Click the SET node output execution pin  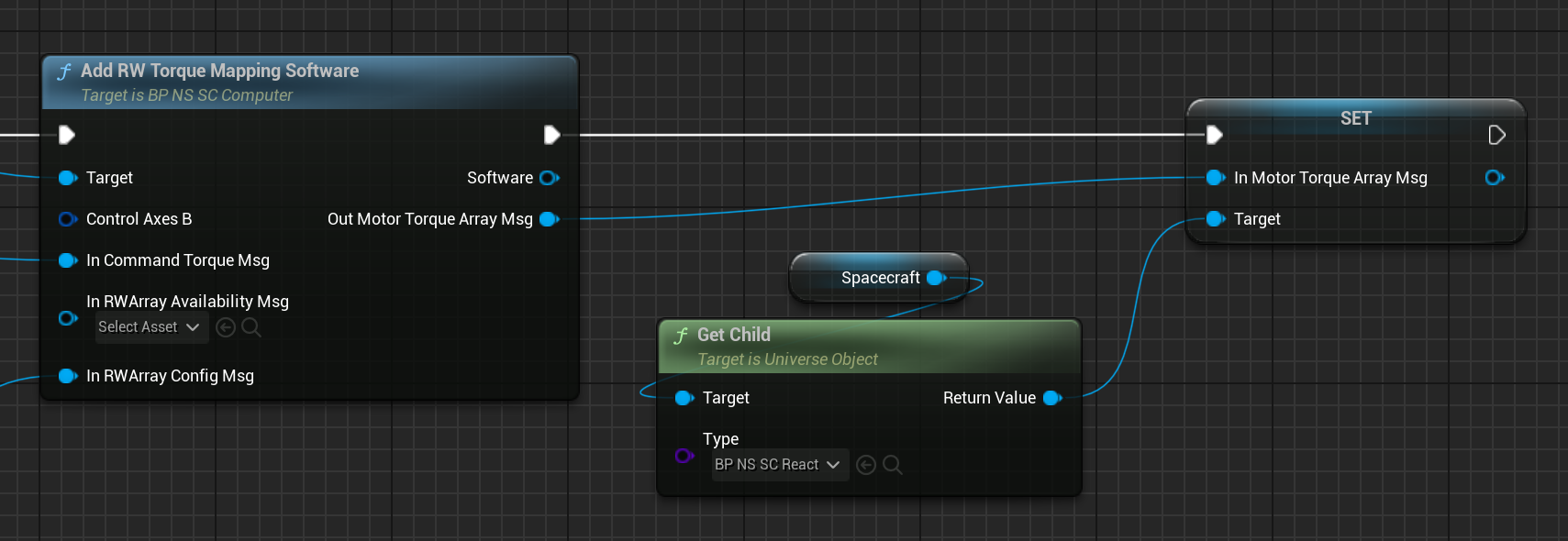click(x=1496, y=136)
